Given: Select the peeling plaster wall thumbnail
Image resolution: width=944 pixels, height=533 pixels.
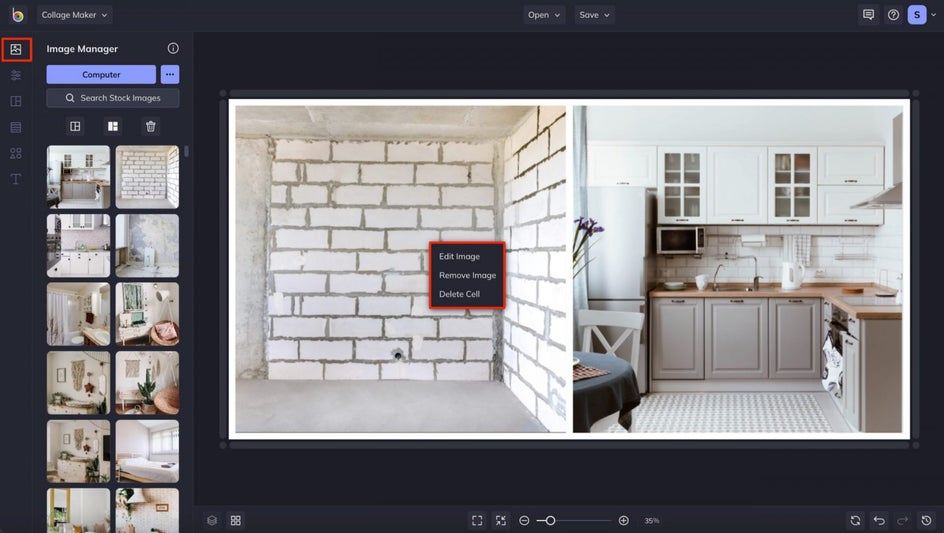Looking at the screenshot, I should [x=147, y=245].
